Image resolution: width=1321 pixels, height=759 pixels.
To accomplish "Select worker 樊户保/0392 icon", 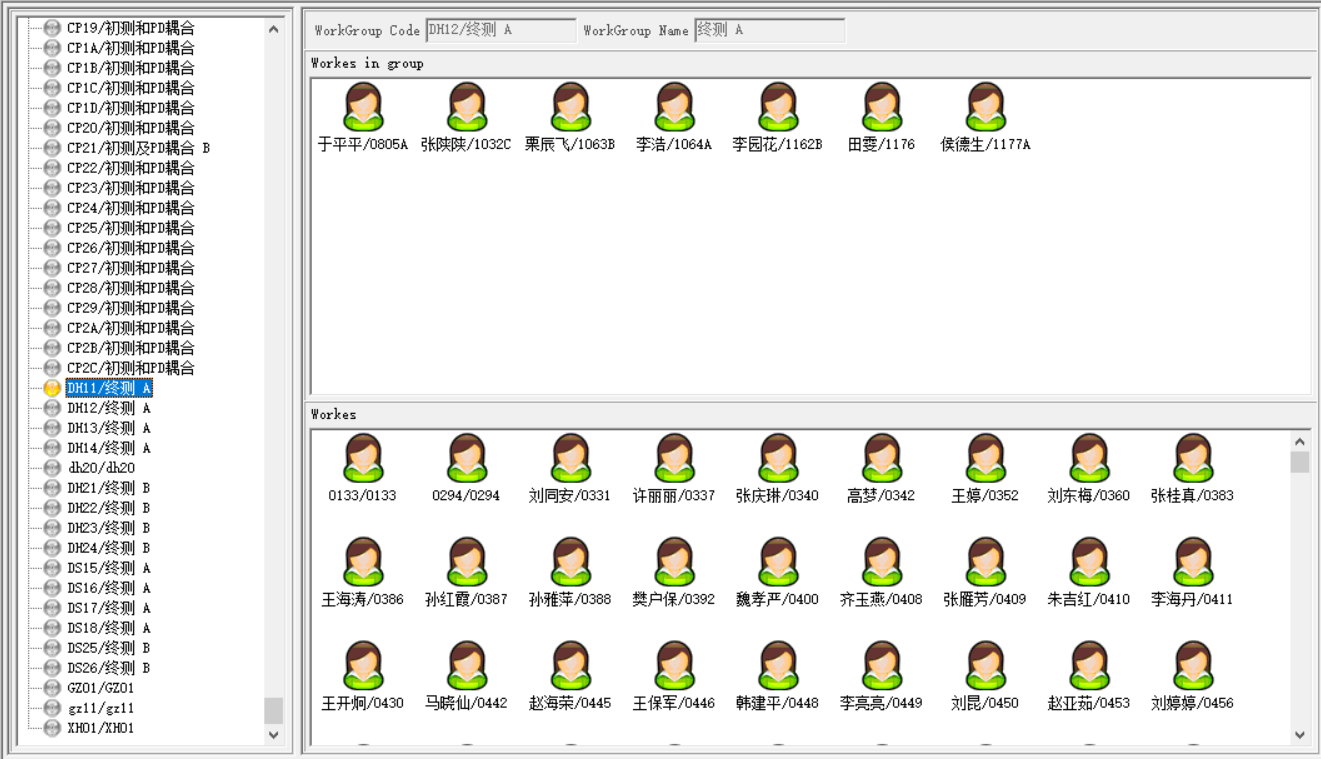I will [674, 563].
